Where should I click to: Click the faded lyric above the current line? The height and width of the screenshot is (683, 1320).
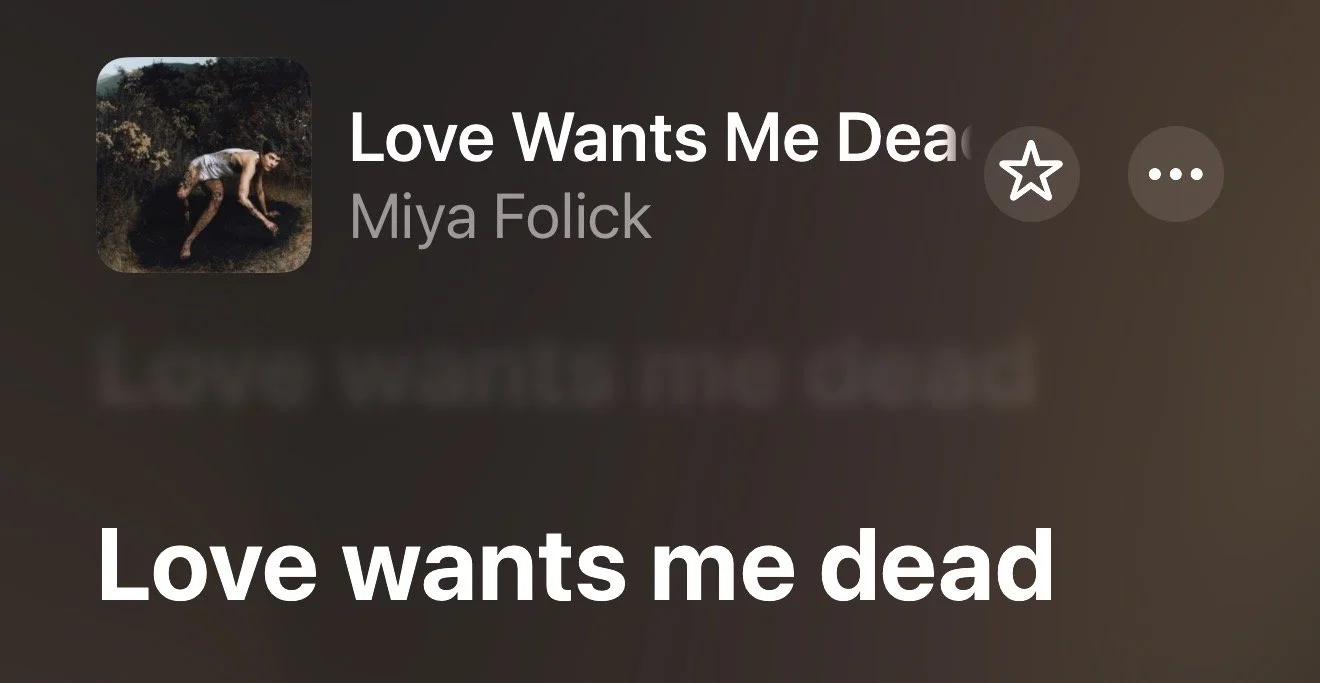pyautogui.click(x=565, y=373)
